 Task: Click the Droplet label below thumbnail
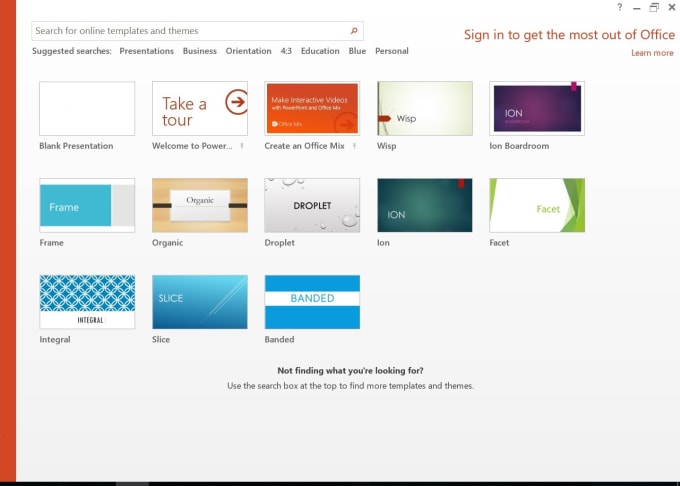280,243
